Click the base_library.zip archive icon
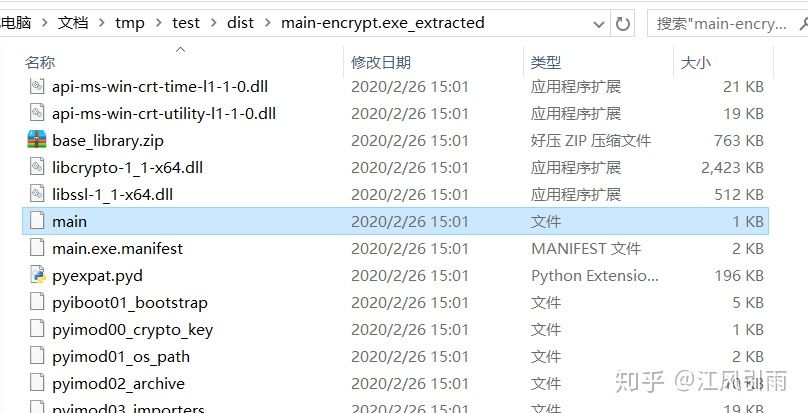 pos(37,140)
